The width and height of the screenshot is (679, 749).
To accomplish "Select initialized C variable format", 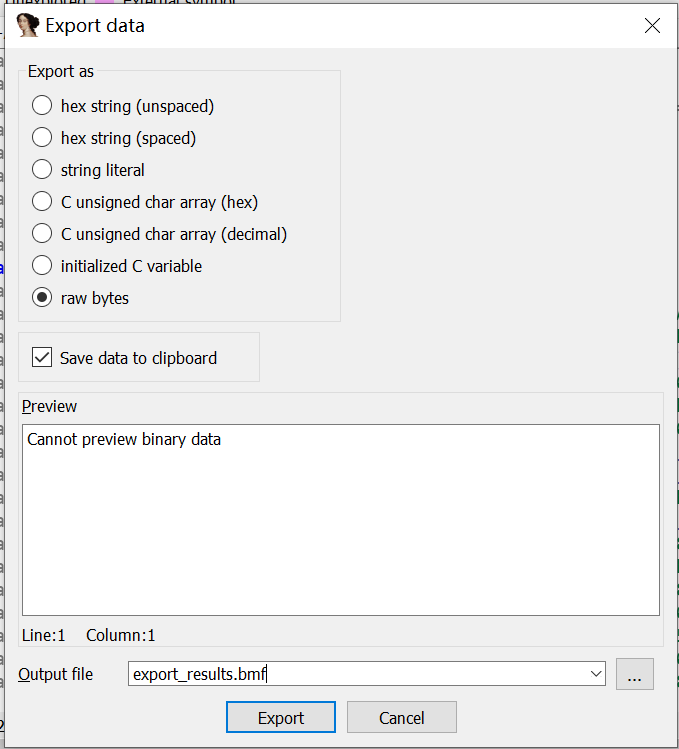I will pyautogui.click(x=42, y=266).
